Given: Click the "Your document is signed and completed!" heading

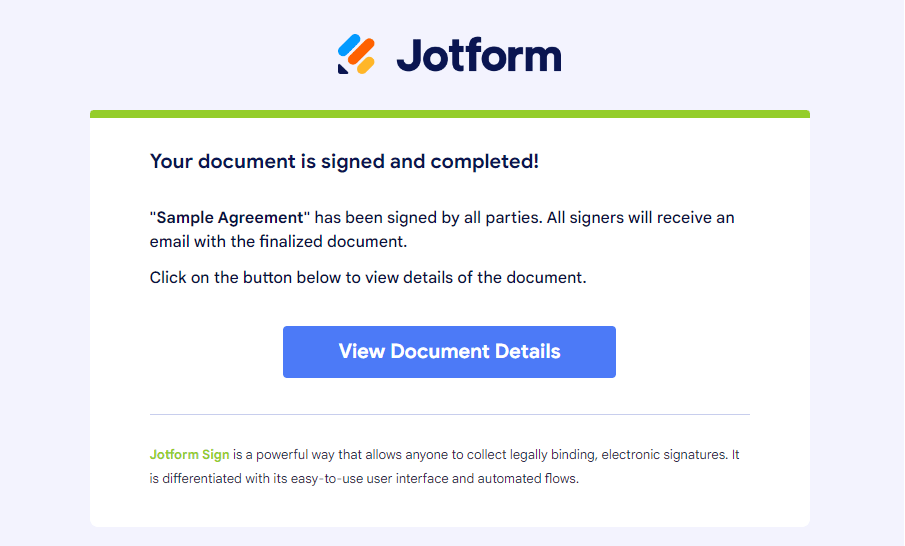Looking at the screenshot, I should tap(344, 161).
